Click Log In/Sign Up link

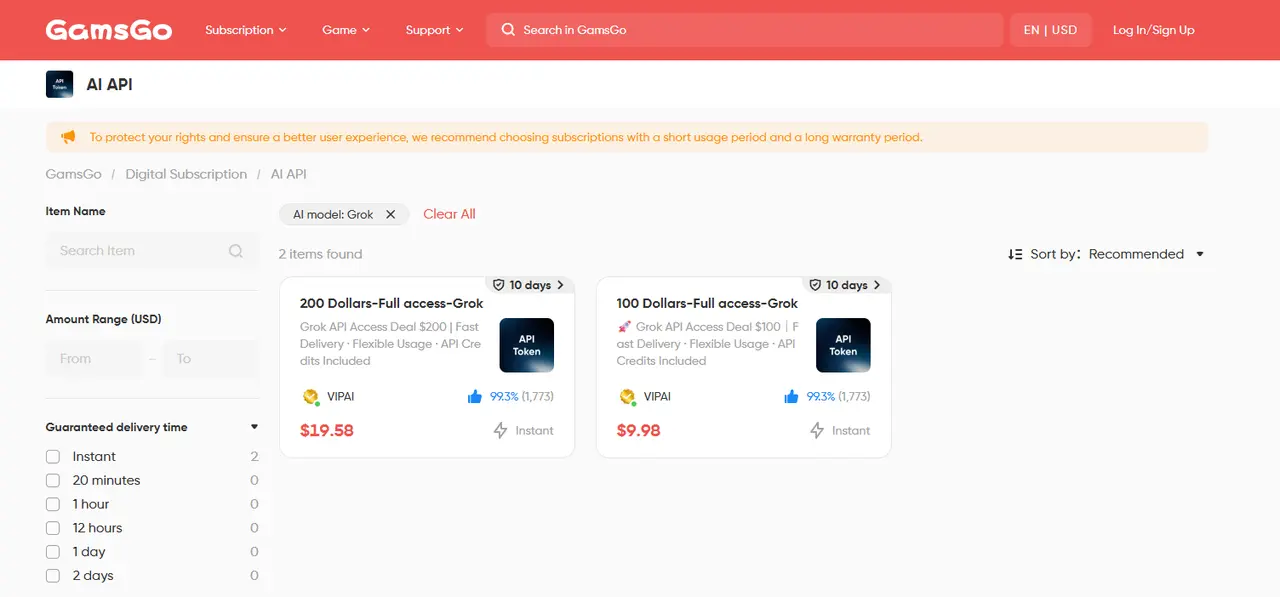point(1154,30)
